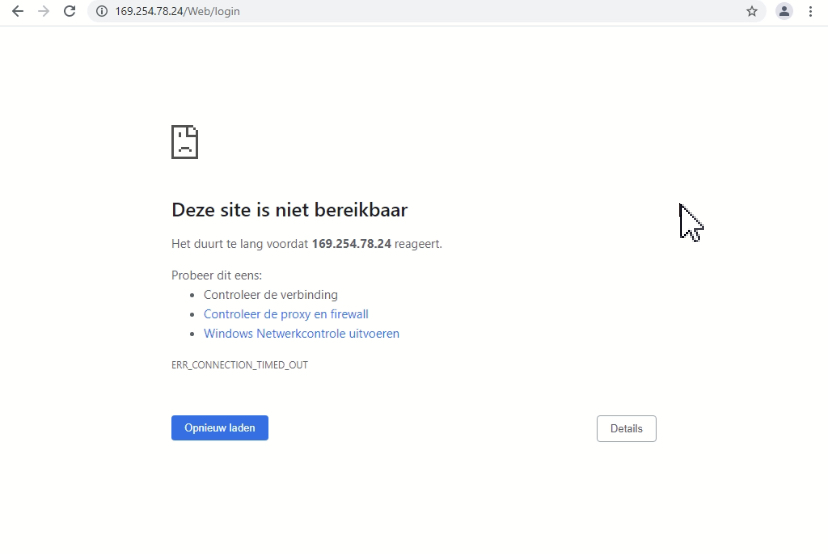Click the bold 169.254.78.24 in the message
This screenshot has height=554, width=828.
click(351, 244)
